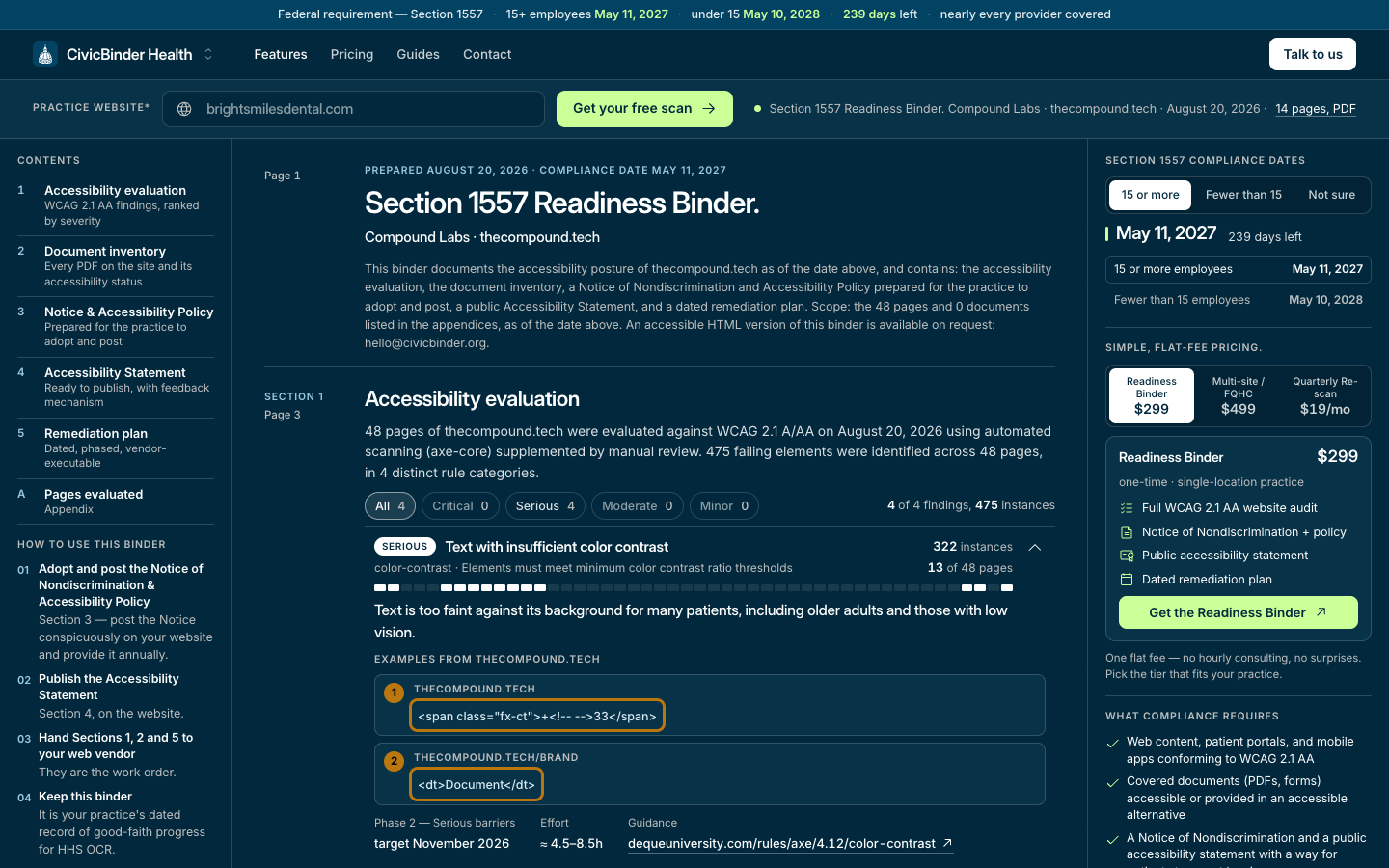The image size is (1389, 868).
Task: Click step 01 Adopt and post the Notice
Action: point(116,611)
